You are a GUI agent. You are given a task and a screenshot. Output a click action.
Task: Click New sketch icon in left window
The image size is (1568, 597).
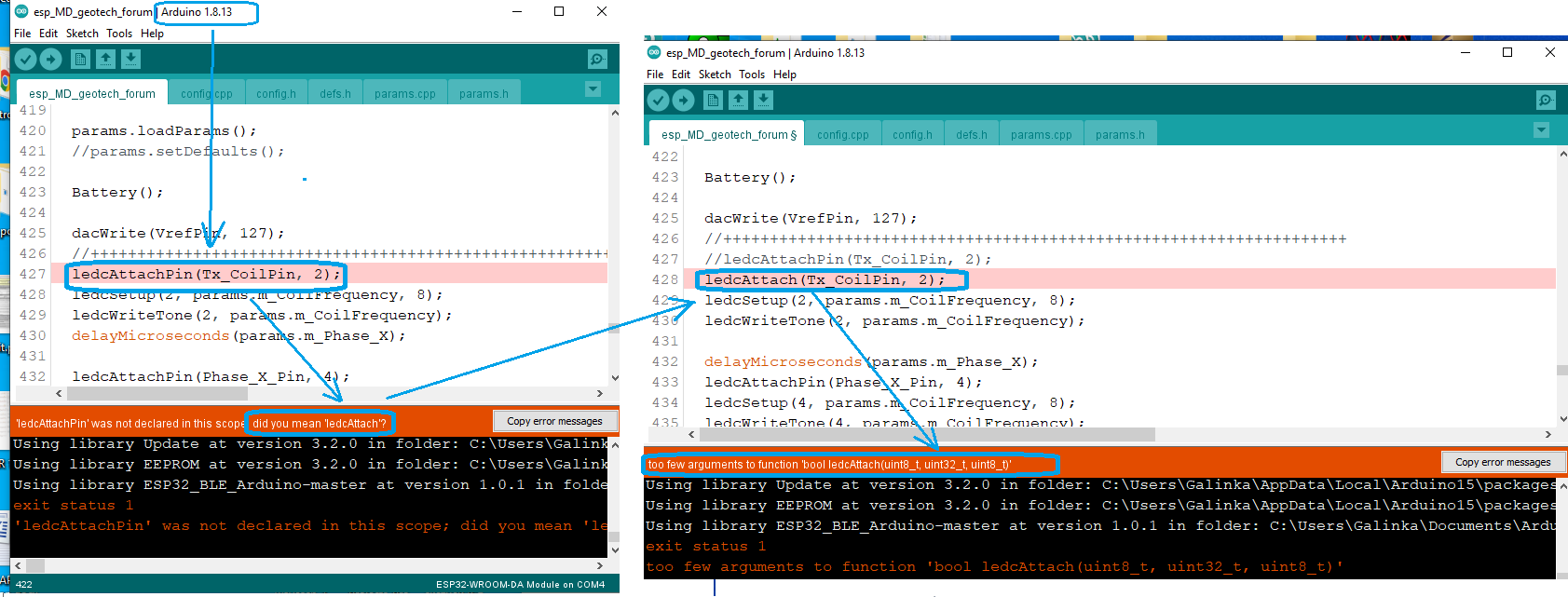tap(81, 60)
